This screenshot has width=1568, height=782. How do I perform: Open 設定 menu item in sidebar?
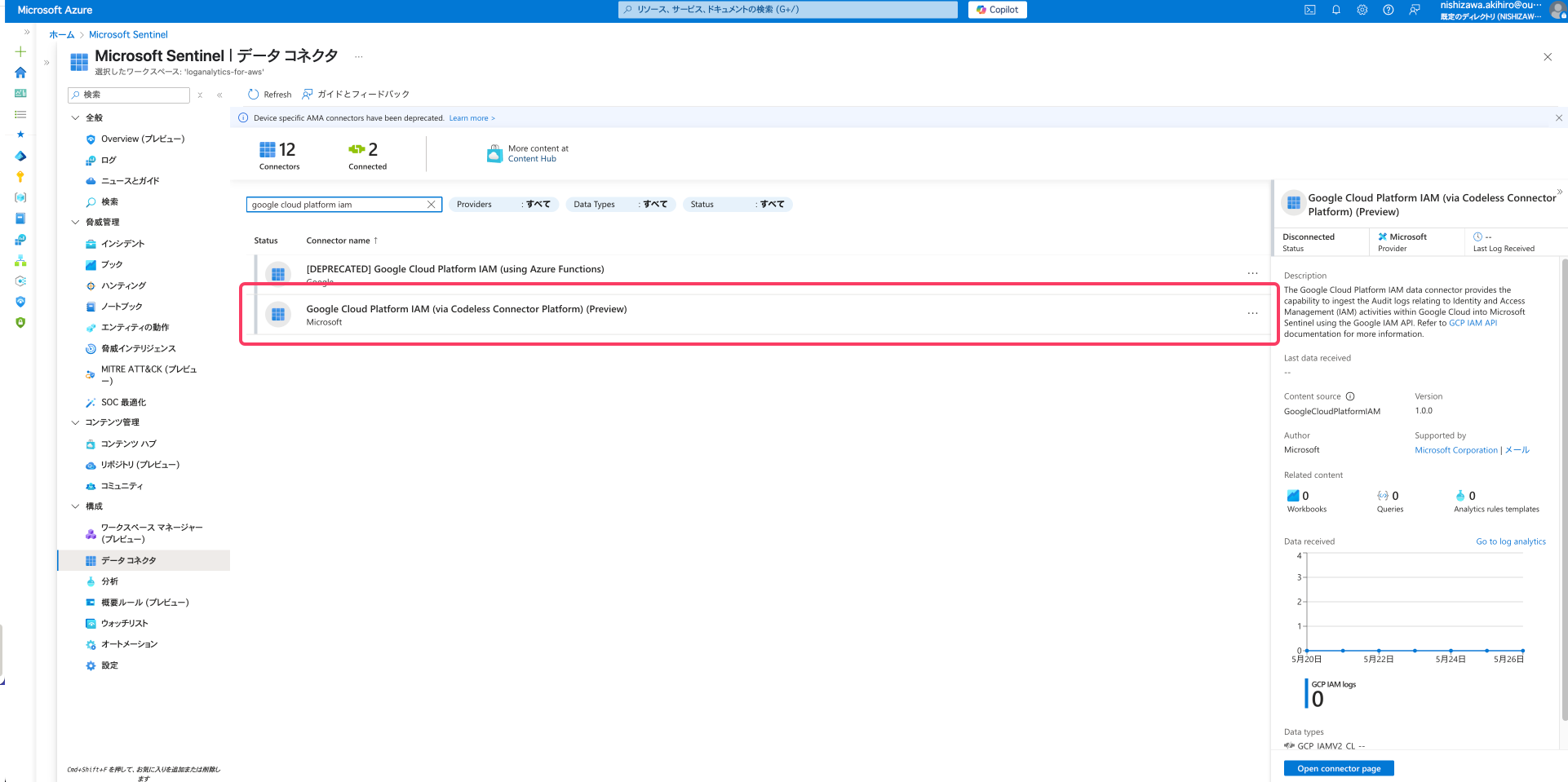[109, 666]
